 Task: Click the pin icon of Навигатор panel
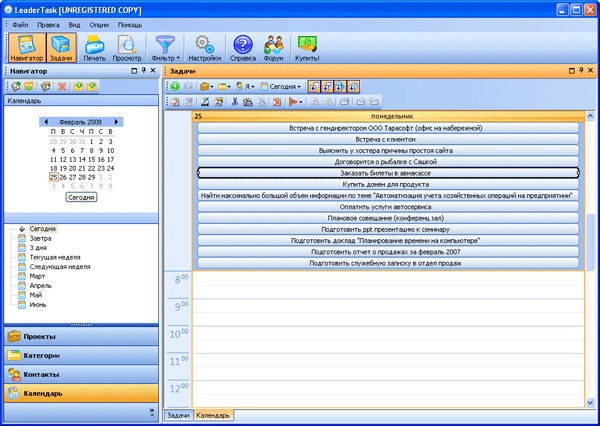point(144,70)
